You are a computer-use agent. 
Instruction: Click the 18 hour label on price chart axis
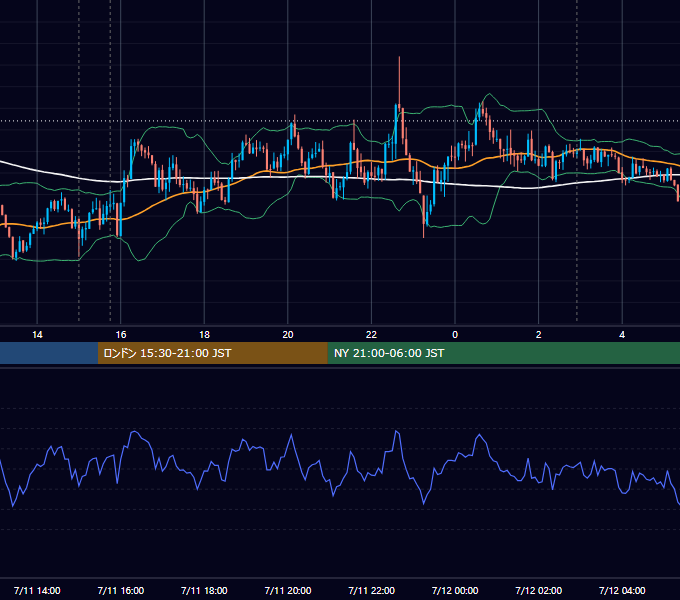204,335
